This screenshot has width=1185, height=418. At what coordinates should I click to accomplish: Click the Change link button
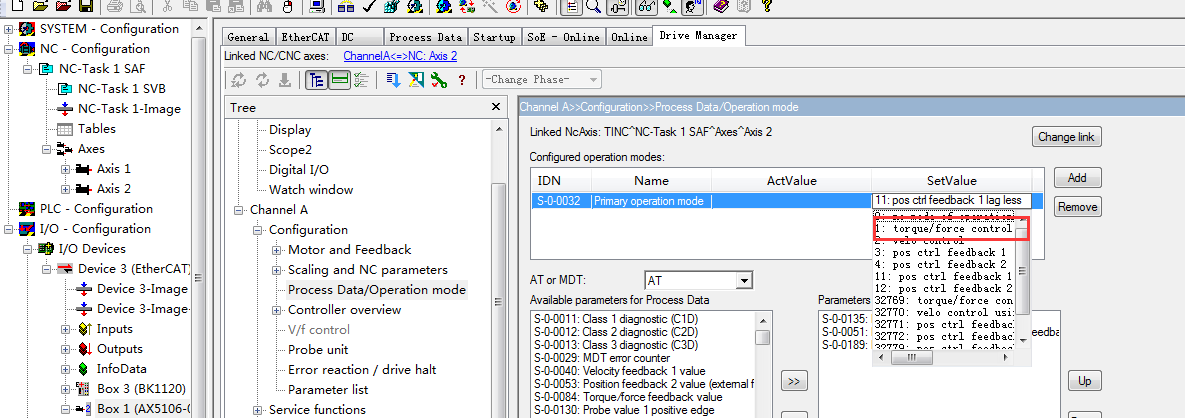click(1066, 137)
